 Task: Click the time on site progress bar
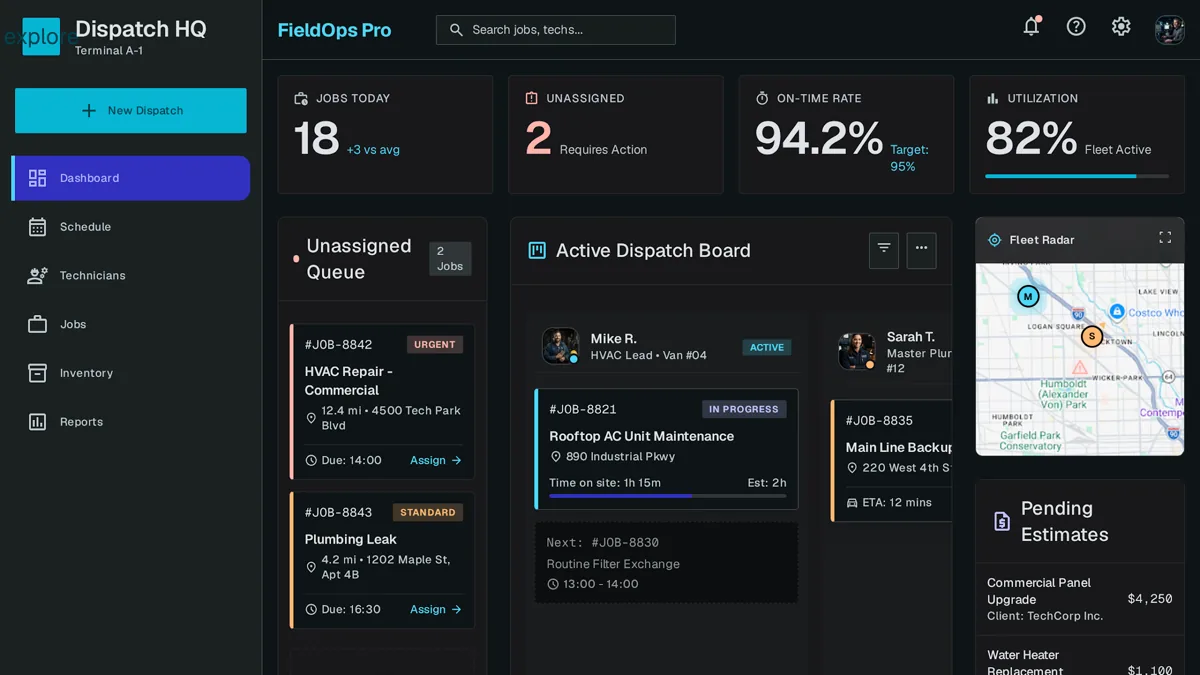pyautogui.click(x=668, y=496)
